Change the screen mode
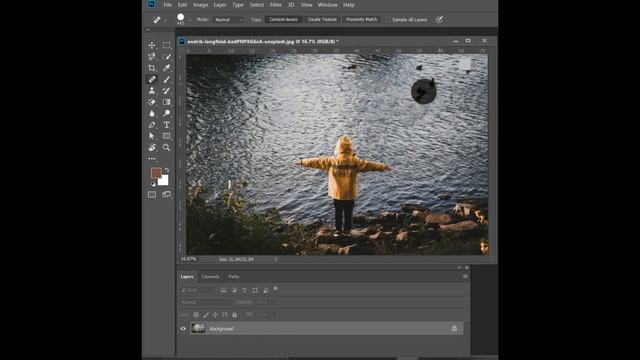 point(167,195)
